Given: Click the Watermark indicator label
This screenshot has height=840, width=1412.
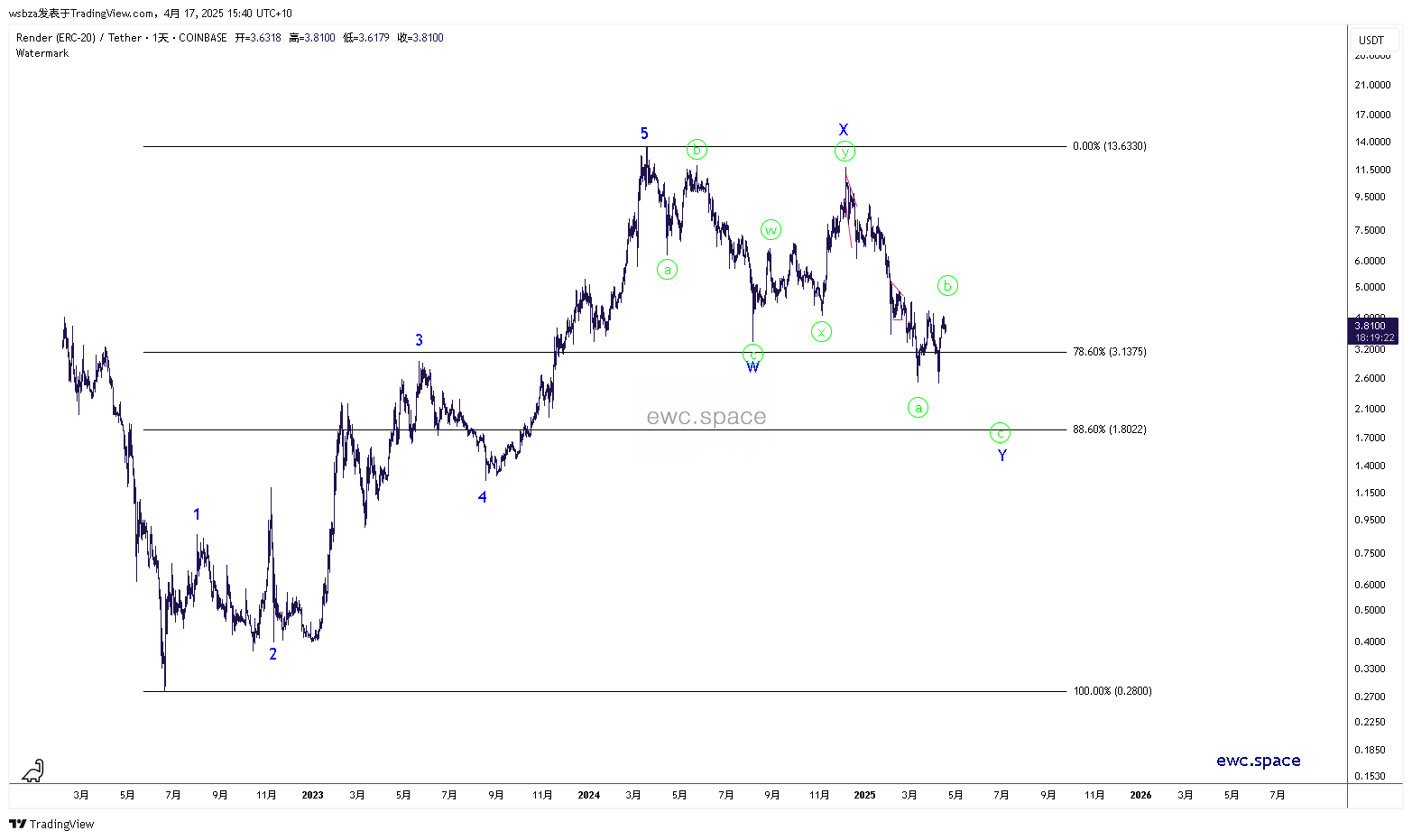Looking at the screenshot, I should click(x=42, y=53).
